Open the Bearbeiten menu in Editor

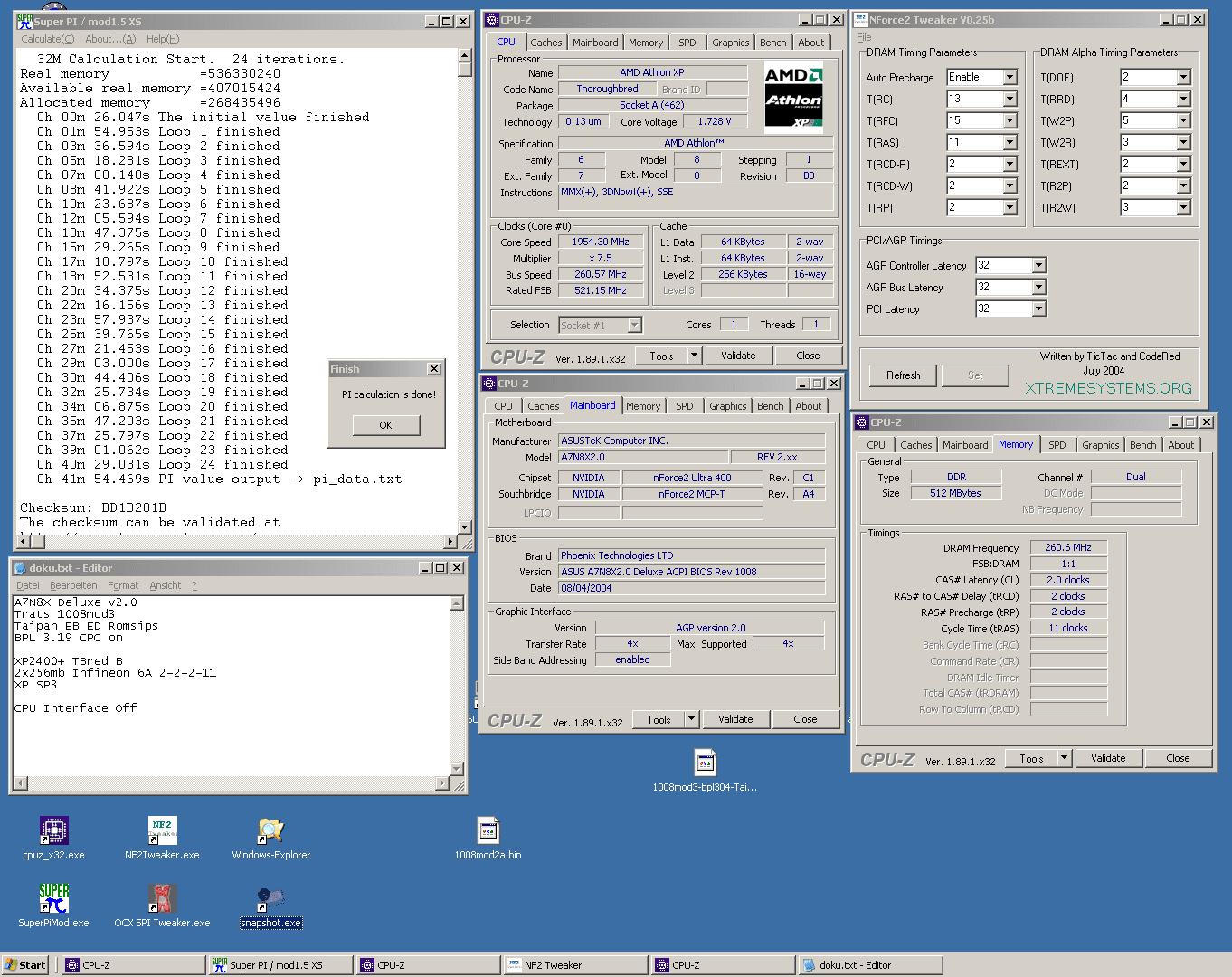click(73, 585)
